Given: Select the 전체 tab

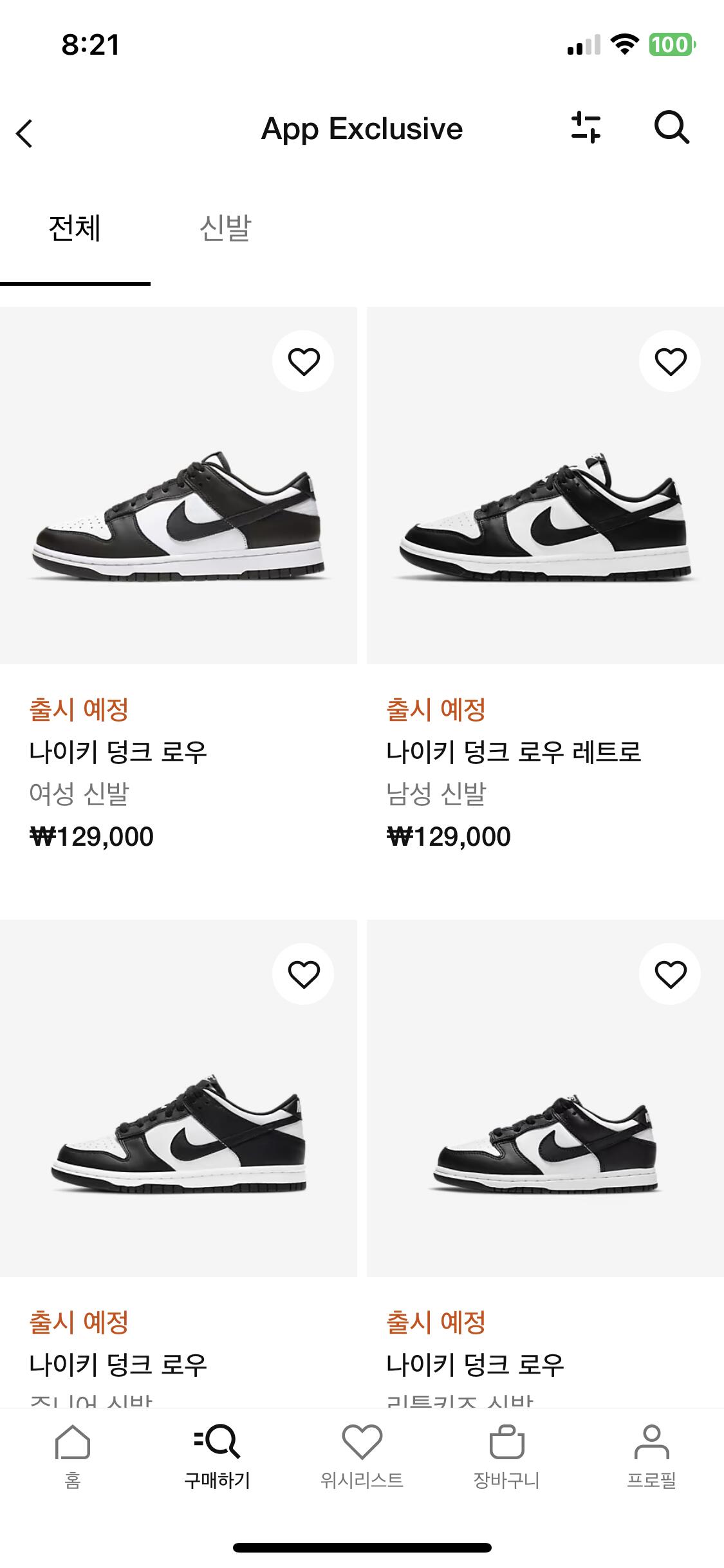Looking at the screenshot, I should click(75, 229).
